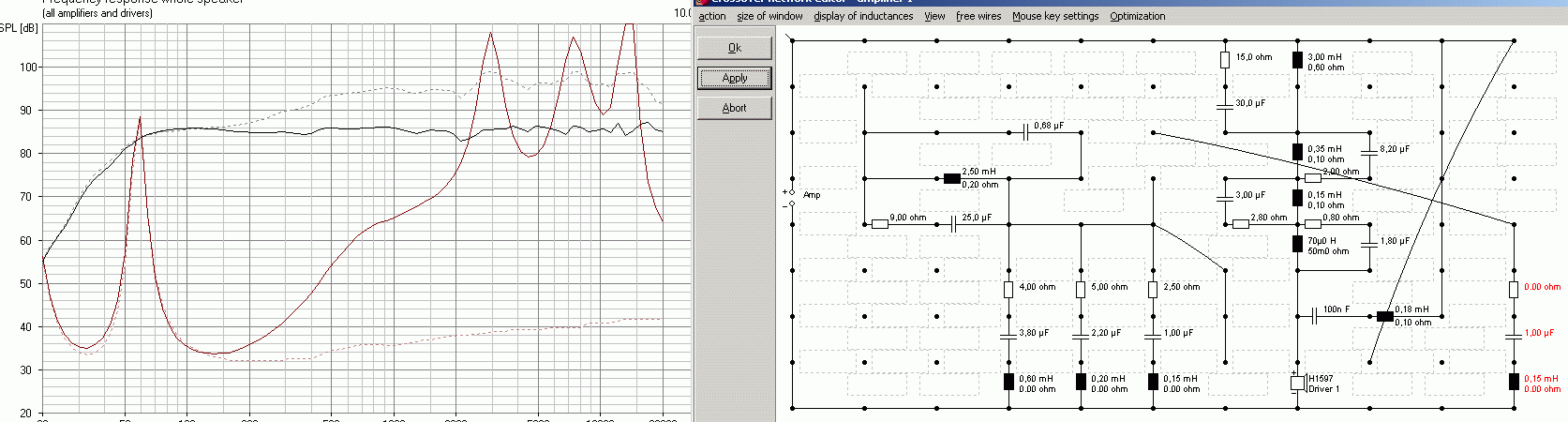Viewport: 1568px width, 422px height.
Task: Select the 70µ0 H inductor symbol
Action: click(x=1297, y=244)
